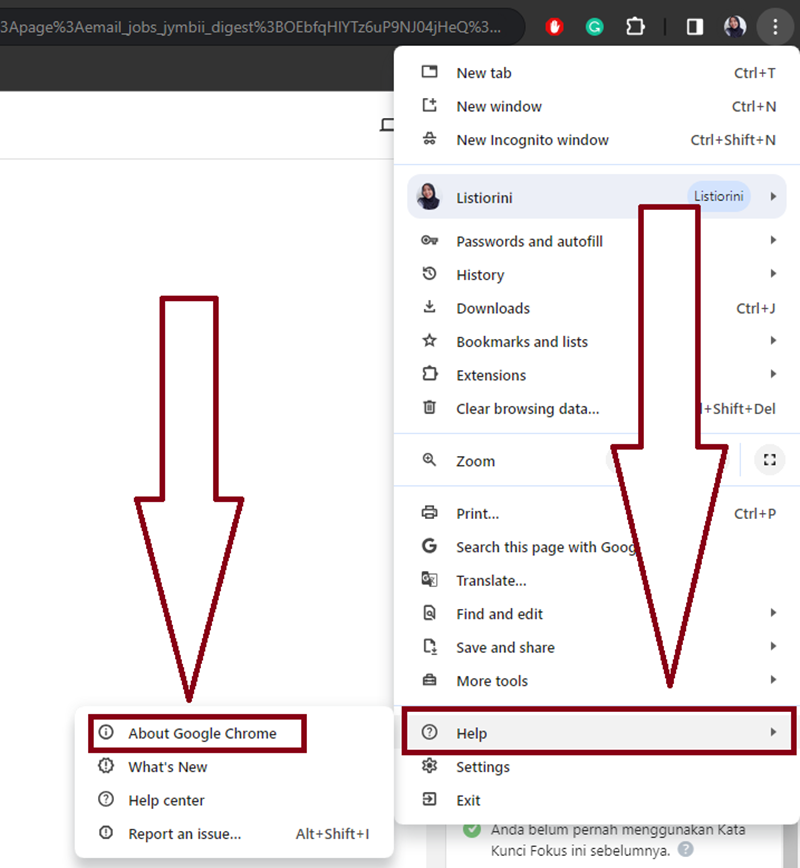
Task: Click the History clock icon
Action: [430, 273]
